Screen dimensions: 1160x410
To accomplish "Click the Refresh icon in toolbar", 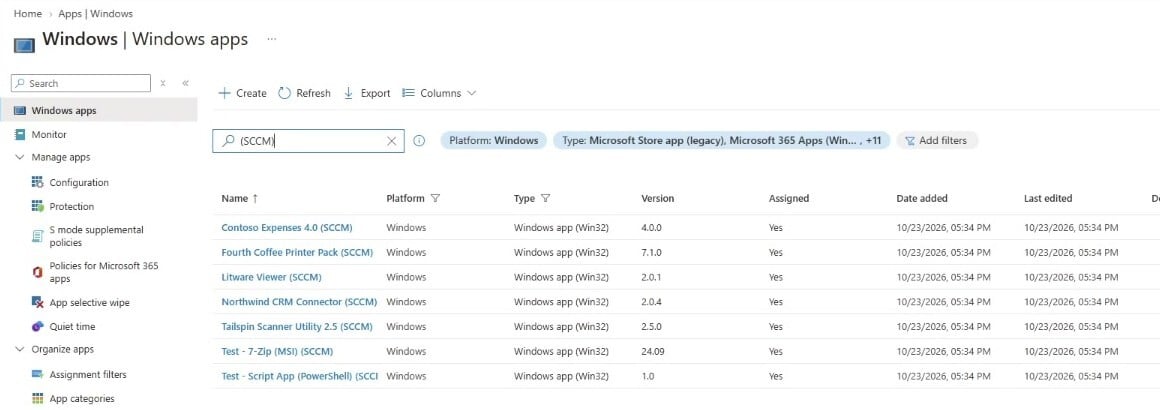I will tap(285, 93).
